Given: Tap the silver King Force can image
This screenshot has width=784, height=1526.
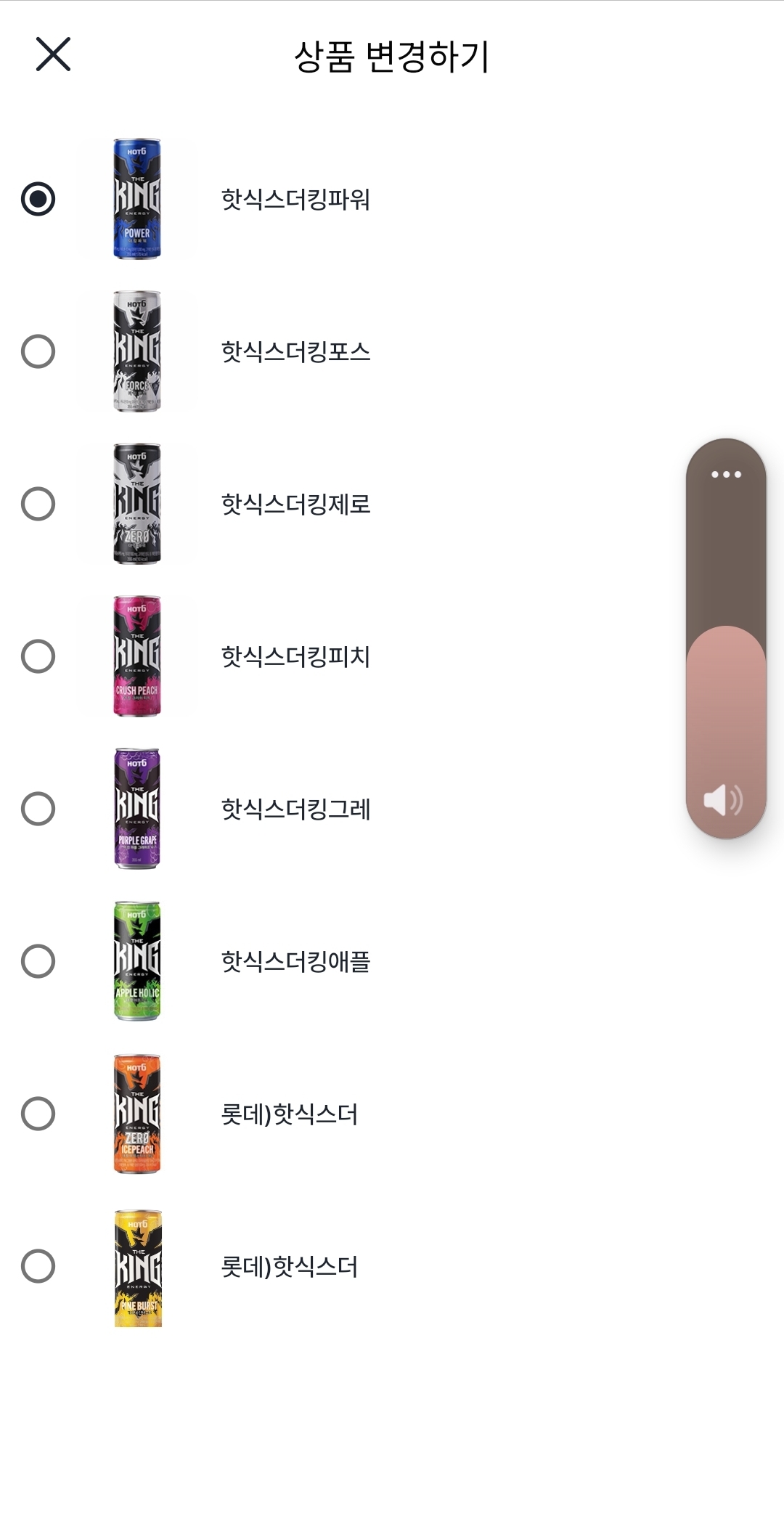Looking at the screenshot, I should 137,351.
